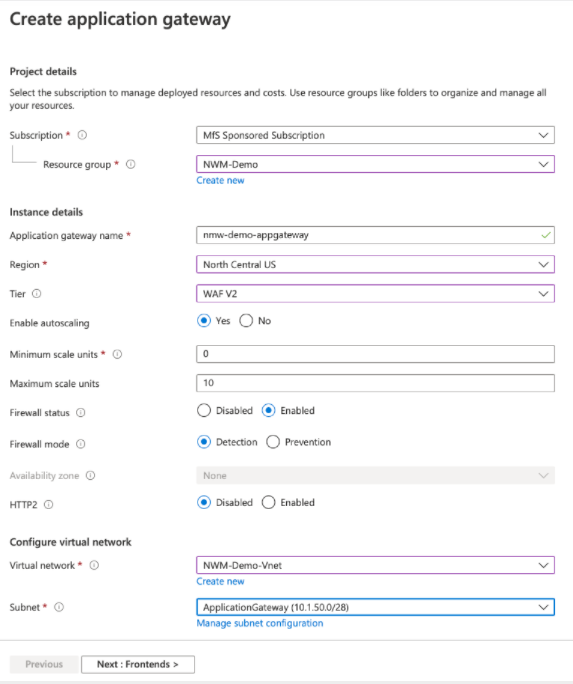Expand the Subnet ApplicationGateway dropdown
The height and width of the screenshot is (684, 573).
pos(375,607)
